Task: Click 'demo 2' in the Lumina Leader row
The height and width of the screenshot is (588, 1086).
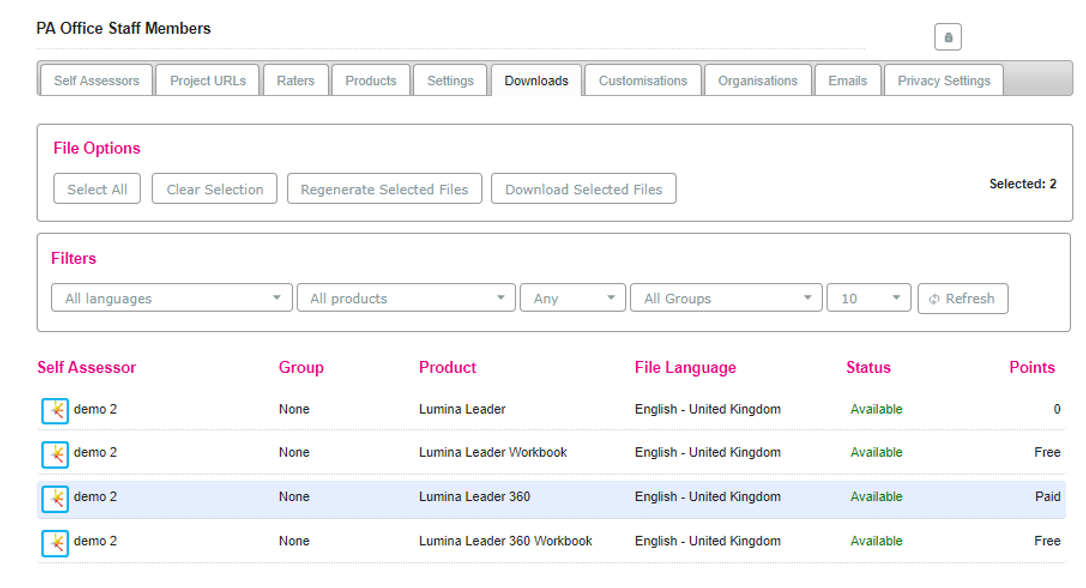Action: click(96, 409)
